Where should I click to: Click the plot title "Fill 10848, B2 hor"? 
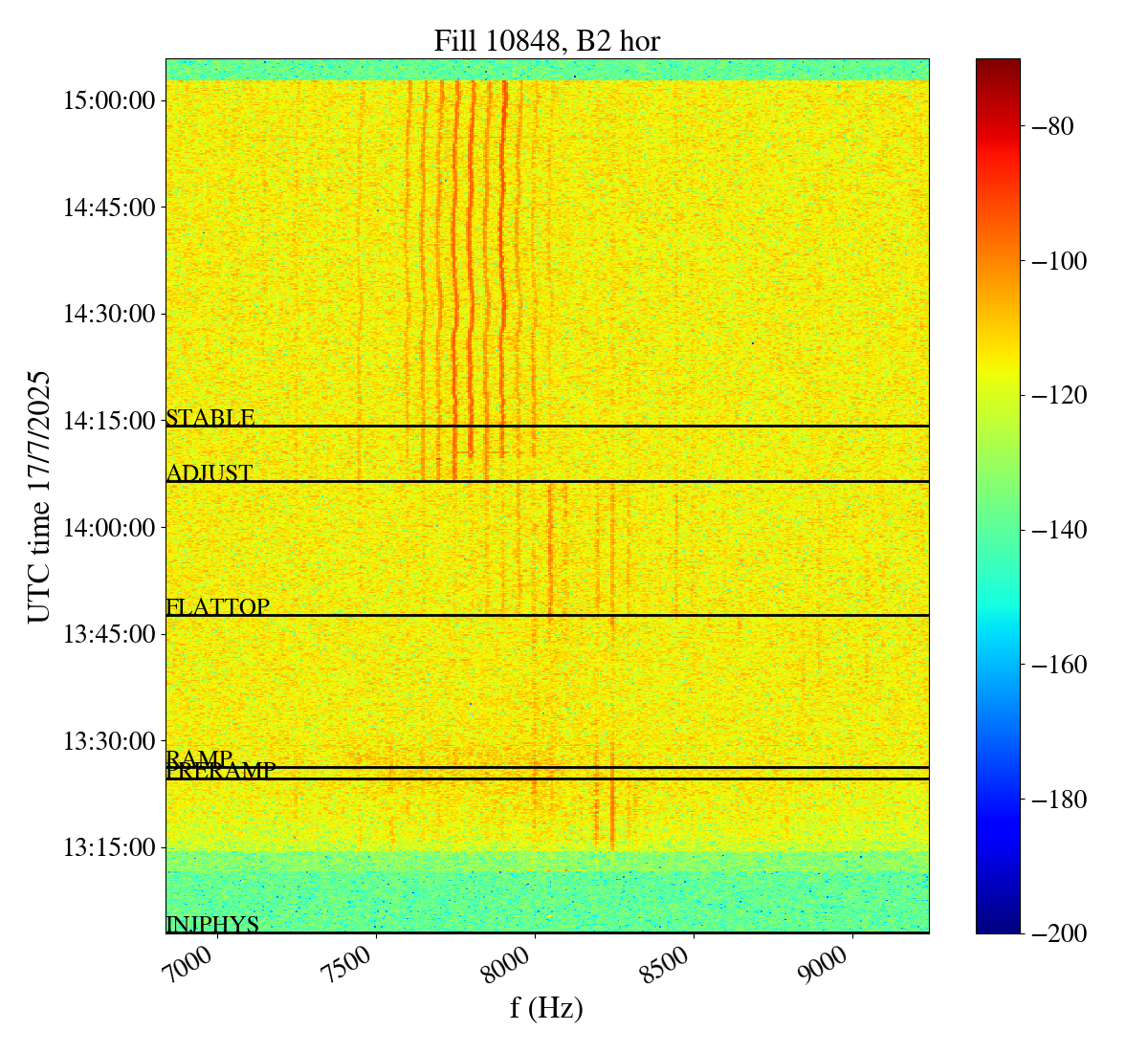tap(546, 40)
